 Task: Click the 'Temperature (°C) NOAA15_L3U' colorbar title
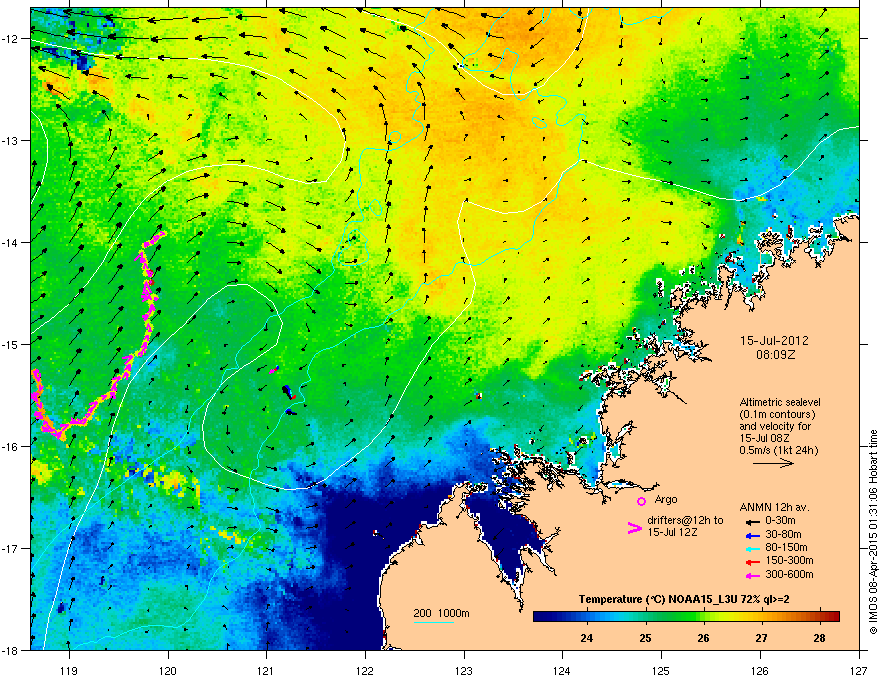[658, 599]
